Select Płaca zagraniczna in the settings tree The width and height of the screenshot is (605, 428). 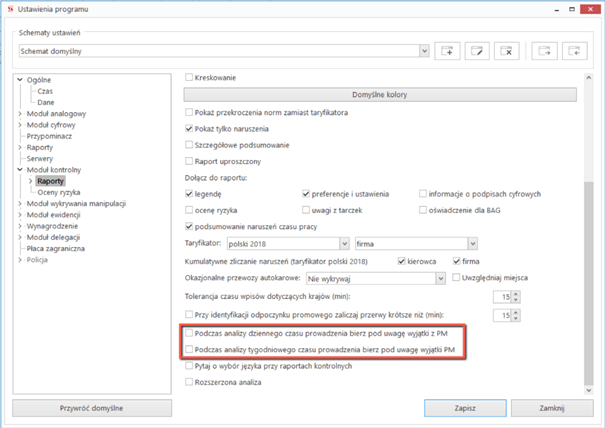click(55, 249)
